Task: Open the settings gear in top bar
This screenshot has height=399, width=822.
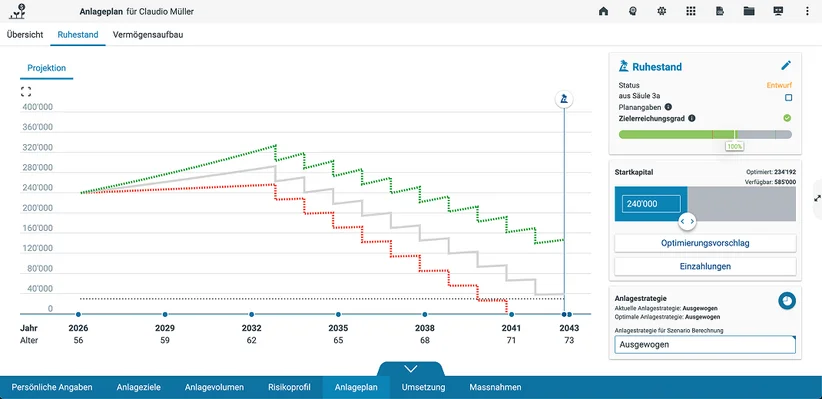Action: click(662, 11)
